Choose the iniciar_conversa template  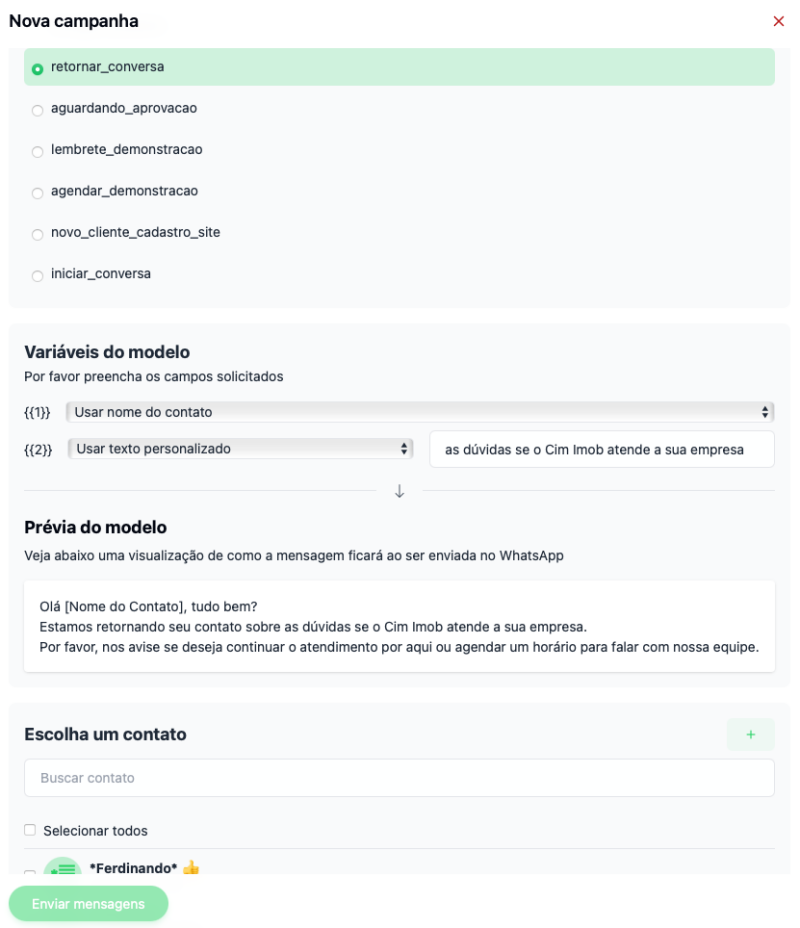pos(38,276)
